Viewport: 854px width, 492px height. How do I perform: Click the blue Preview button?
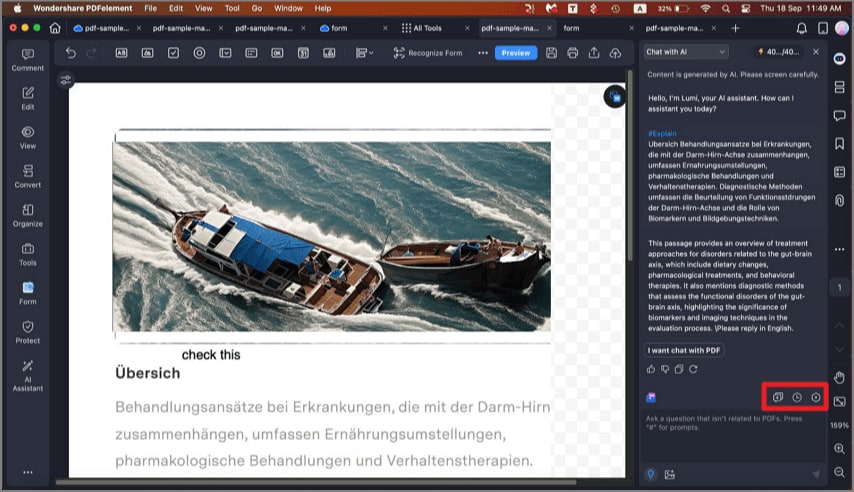click(516, 53)
